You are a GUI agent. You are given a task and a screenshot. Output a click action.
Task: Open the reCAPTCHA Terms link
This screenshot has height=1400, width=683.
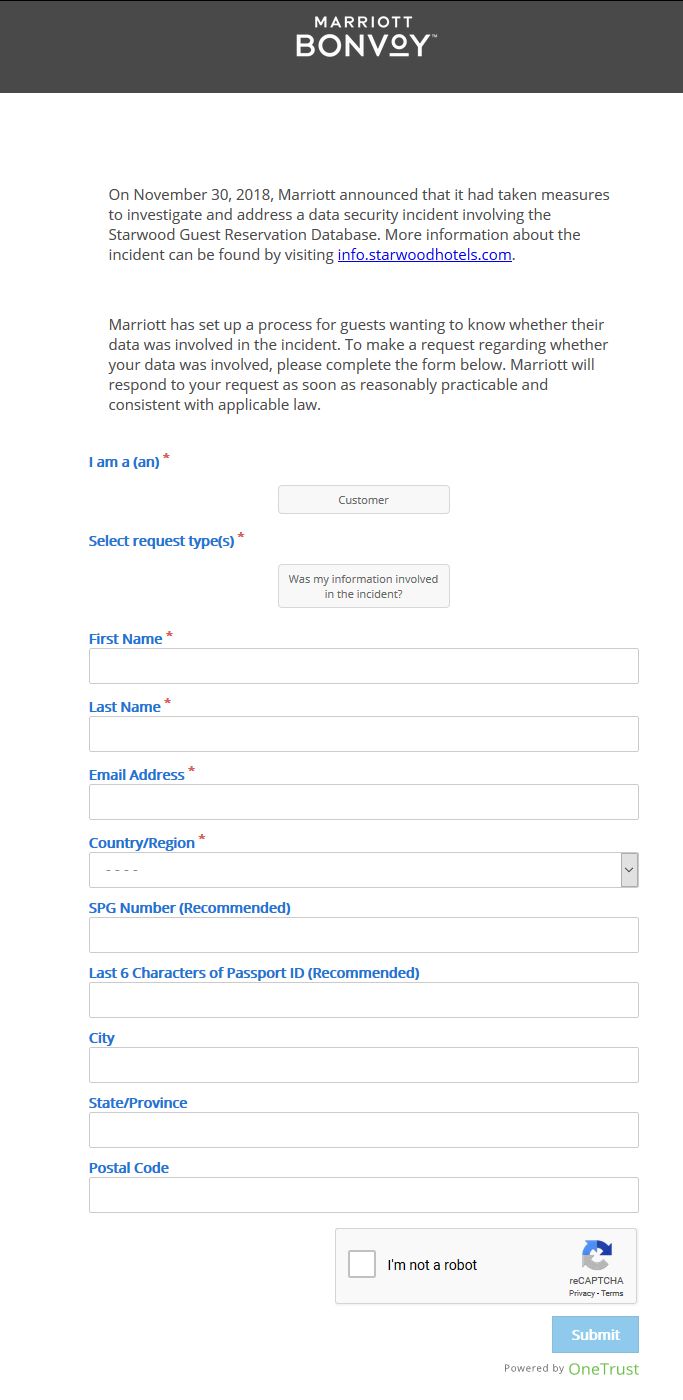[x=612, y=1294]
